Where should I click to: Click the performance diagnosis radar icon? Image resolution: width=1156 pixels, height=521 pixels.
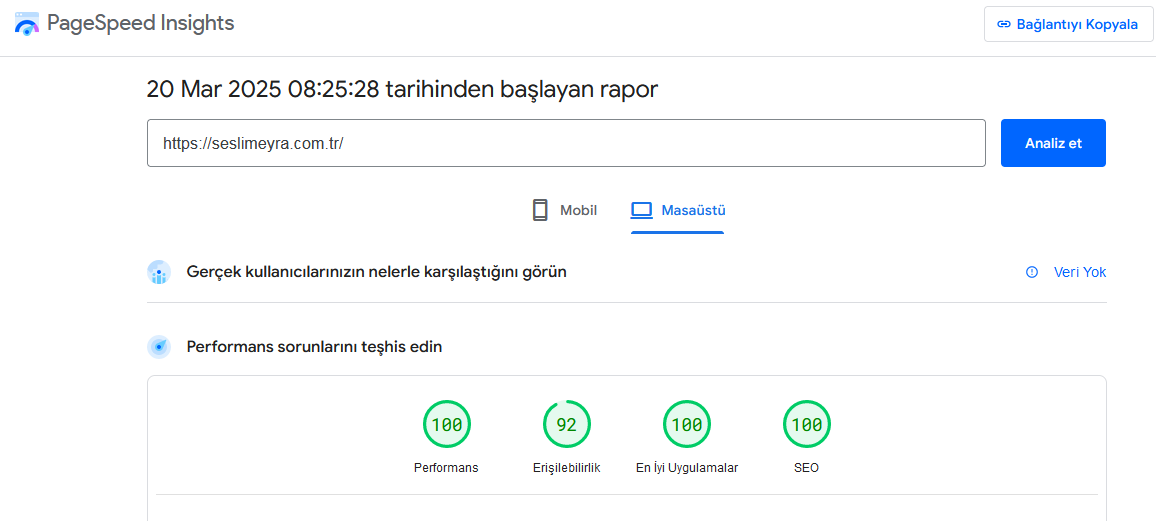pos(159,346)
